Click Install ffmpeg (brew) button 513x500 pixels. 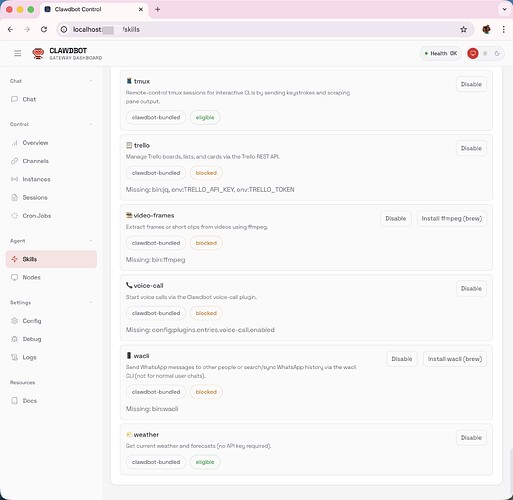[x=452, y=219]
